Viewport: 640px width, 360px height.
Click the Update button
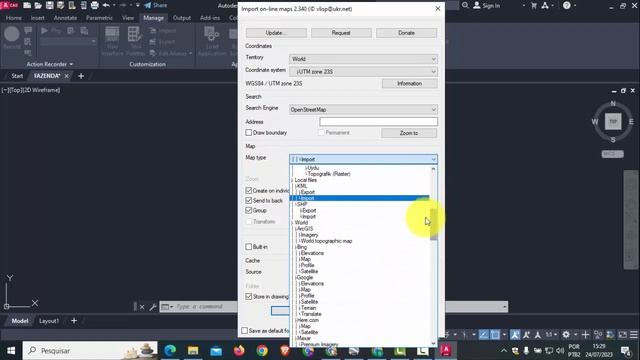point(276,33)
